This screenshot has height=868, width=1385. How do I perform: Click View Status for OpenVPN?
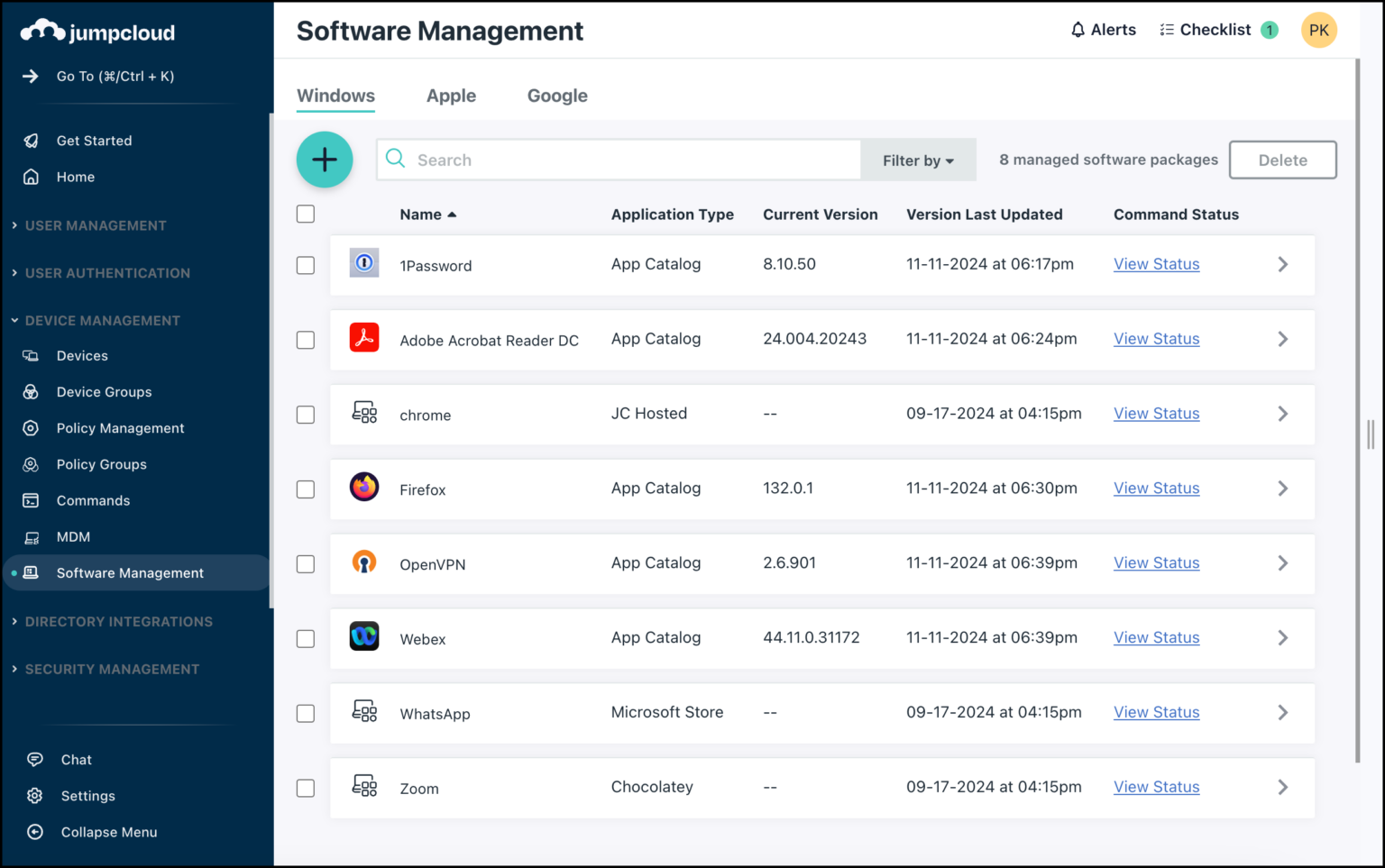pyautogui.click(x=1156, y=562)
